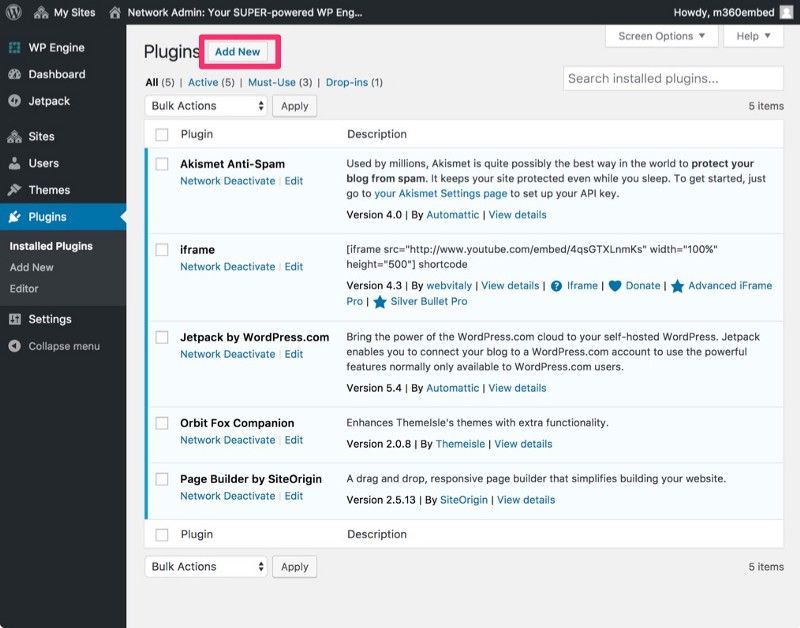Viewport: 800px width, 628px height.
Task: View details for Orbit Fox Companion
Action: click(523, 444)
